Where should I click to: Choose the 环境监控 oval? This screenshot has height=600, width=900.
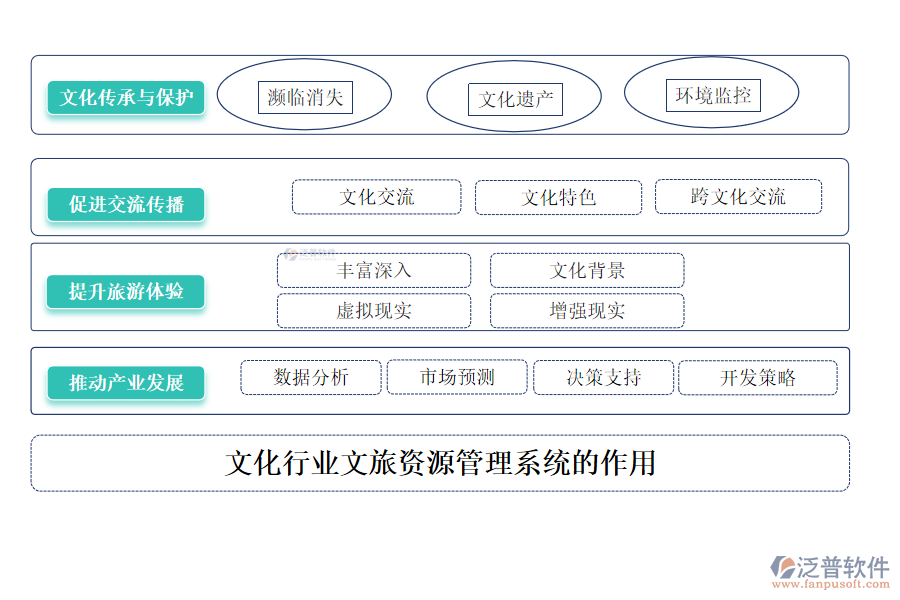click(712, 95)
